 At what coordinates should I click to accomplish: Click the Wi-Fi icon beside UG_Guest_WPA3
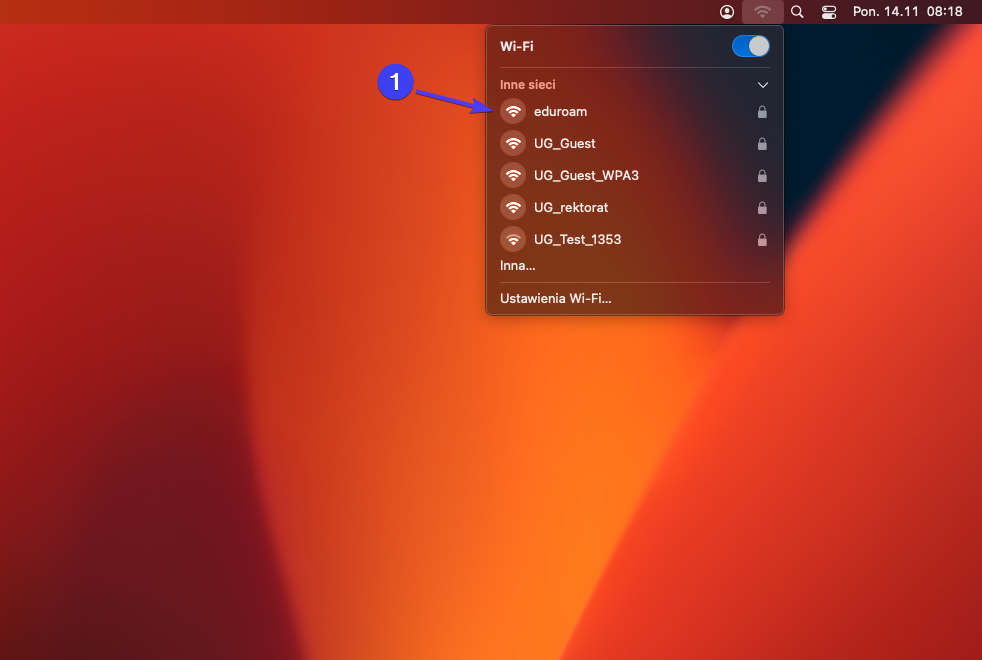(x=513, y=176)
